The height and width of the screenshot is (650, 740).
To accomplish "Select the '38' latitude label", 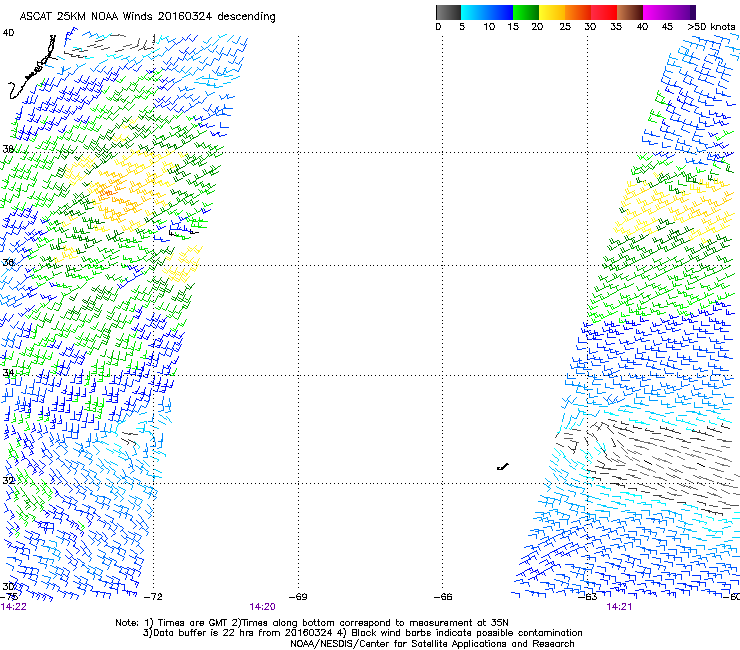I will (8, 149).
